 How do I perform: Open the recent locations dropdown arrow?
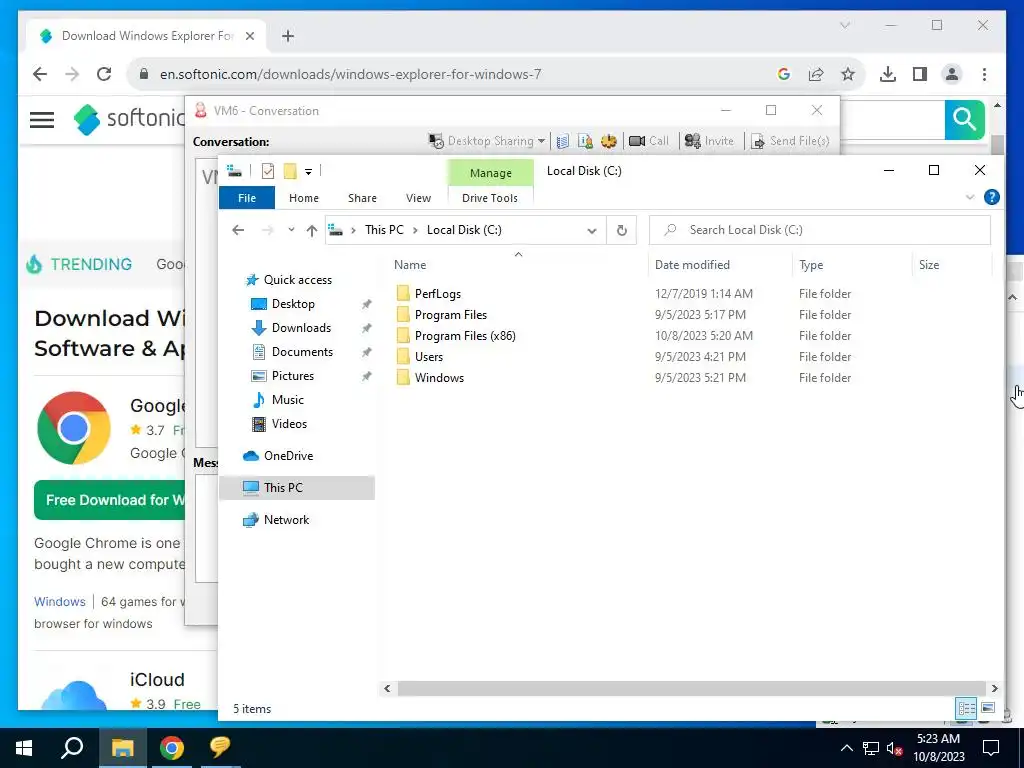point(291,230)
